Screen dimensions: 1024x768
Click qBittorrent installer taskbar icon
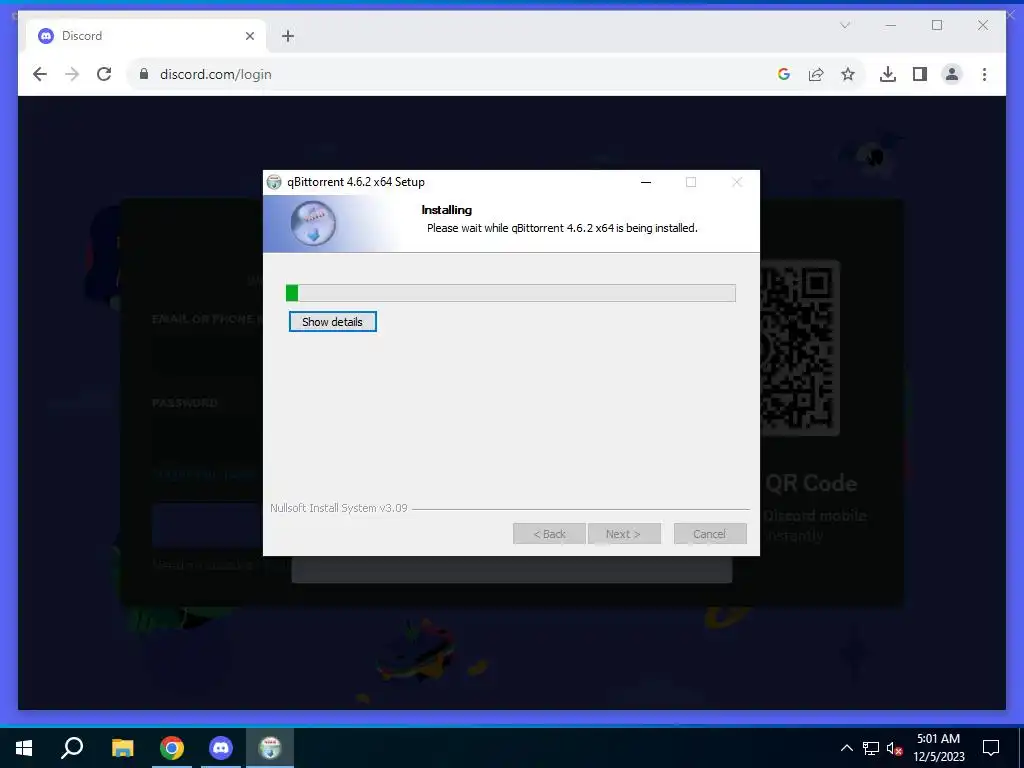coord(270,748)
